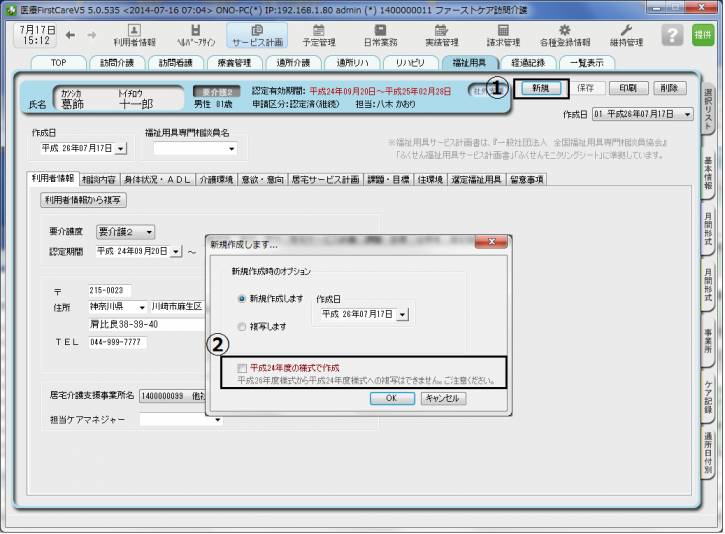The height and width of the screenshot is (534, 725).
Task: Select the 日常業務 toolbar icon
Action: [380, 35]
